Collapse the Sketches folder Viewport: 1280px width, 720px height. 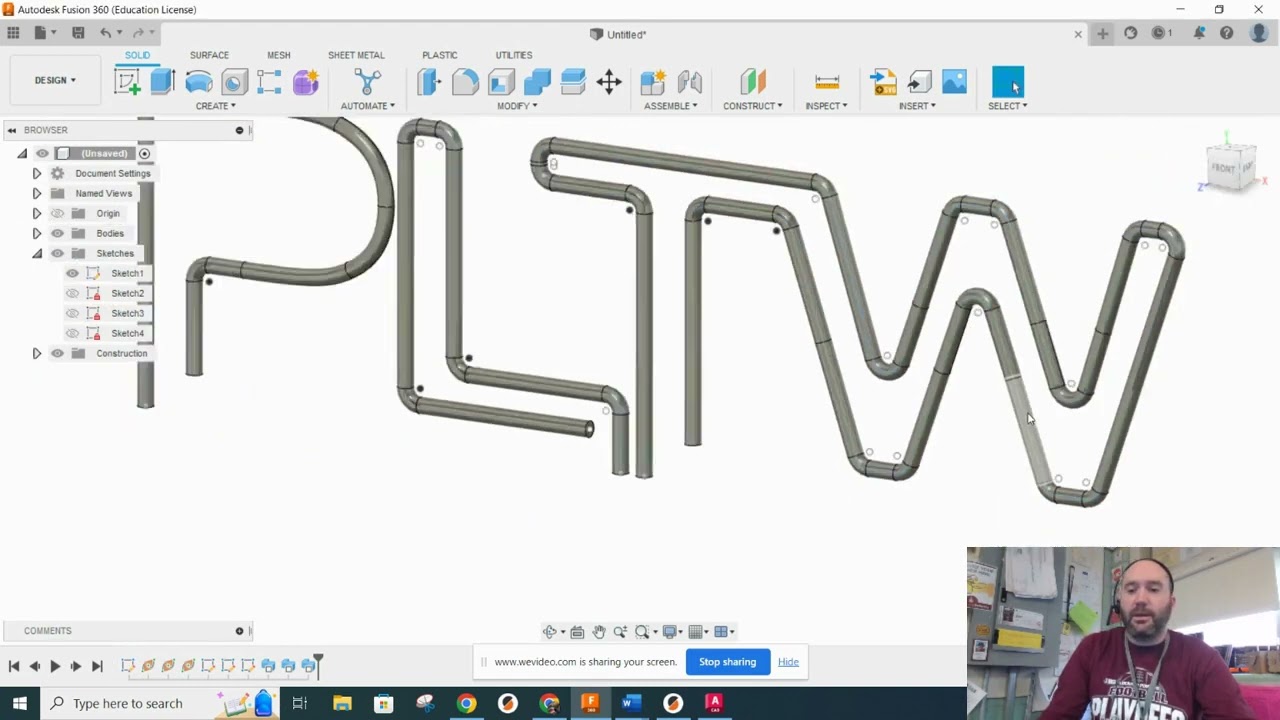[37, 253]
